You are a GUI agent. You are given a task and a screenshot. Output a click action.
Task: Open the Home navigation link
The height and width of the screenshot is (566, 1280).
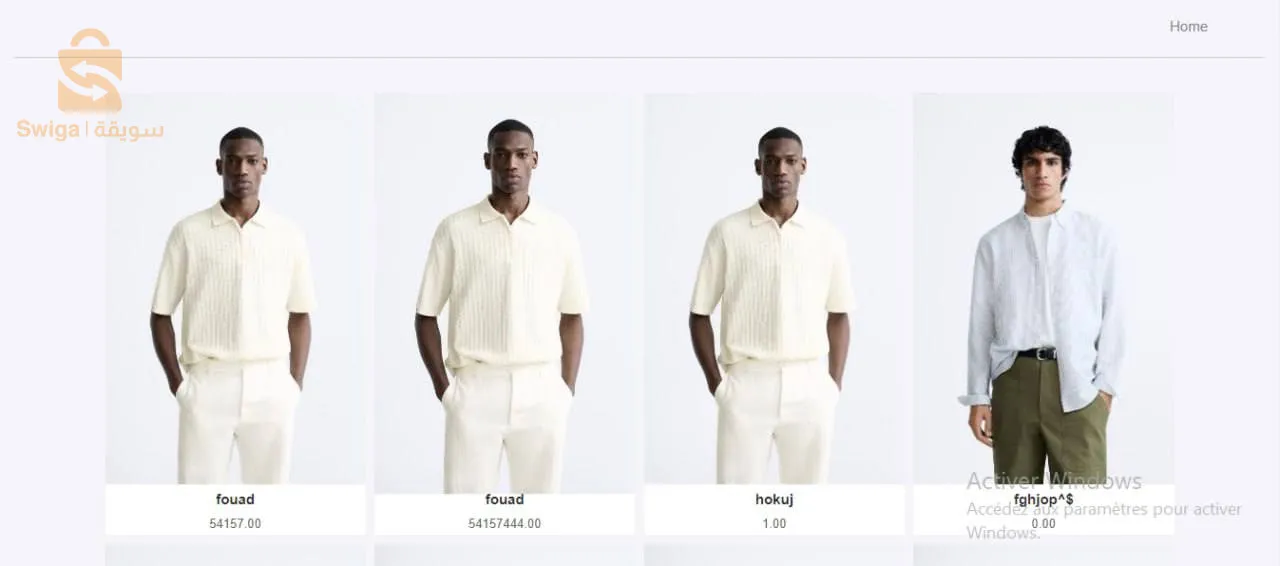1188,26
